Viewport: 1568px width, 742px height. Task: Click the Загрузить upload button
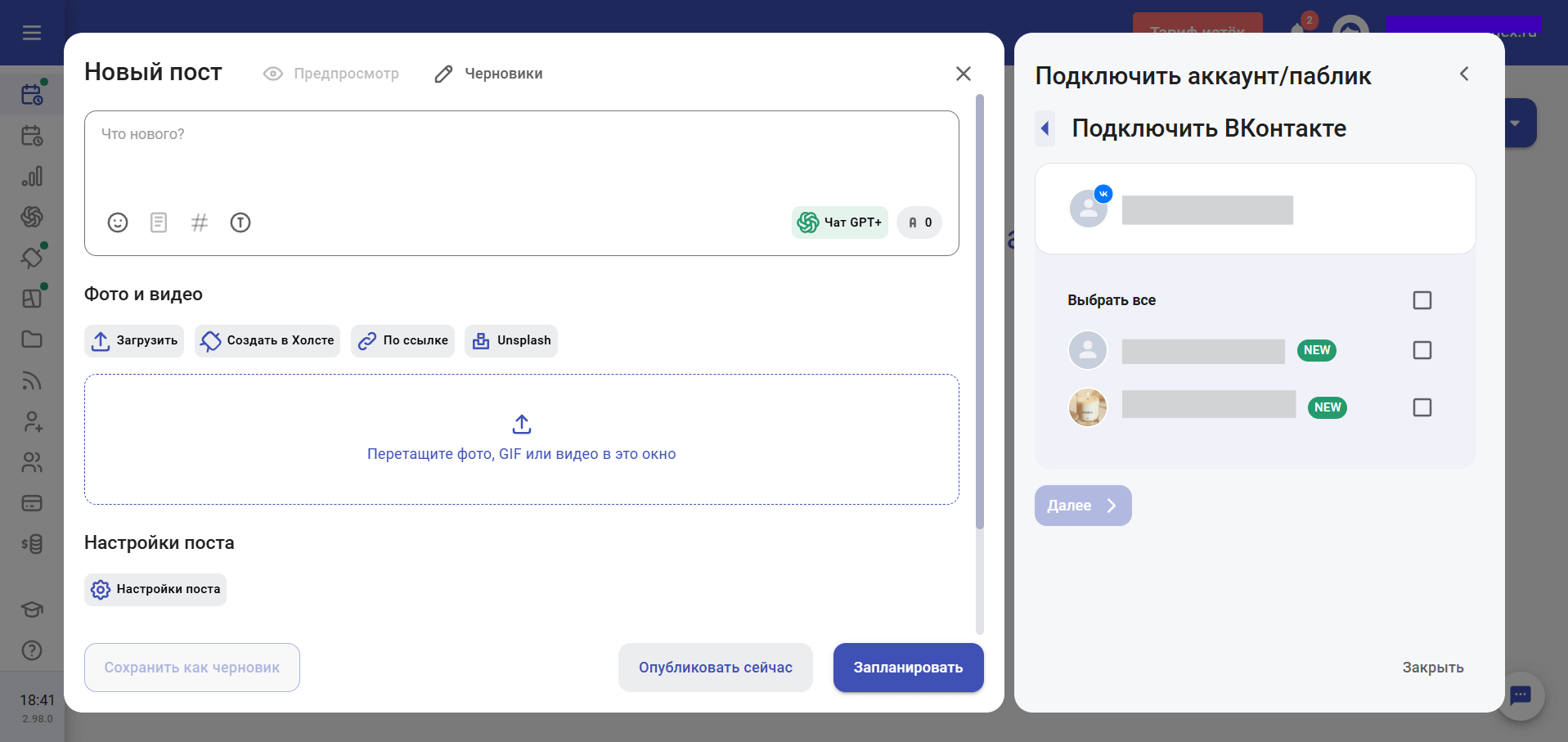click(134, 341)
